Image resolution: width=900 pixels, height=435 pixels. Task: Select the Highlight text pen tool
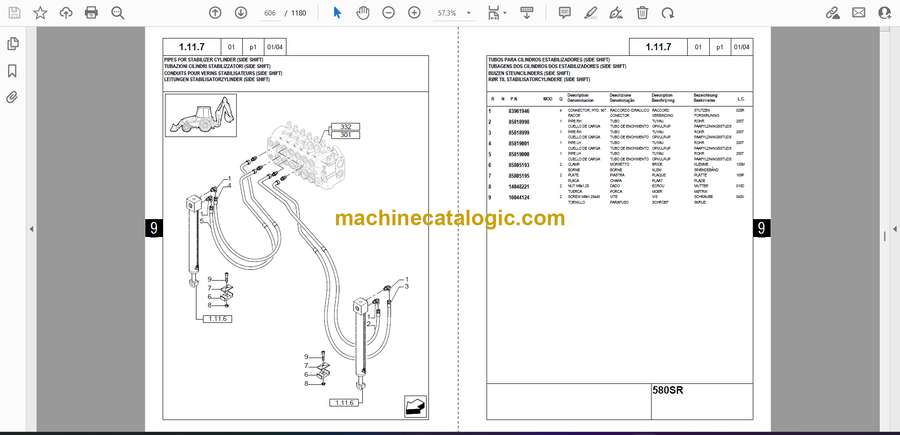coord(591,13)
